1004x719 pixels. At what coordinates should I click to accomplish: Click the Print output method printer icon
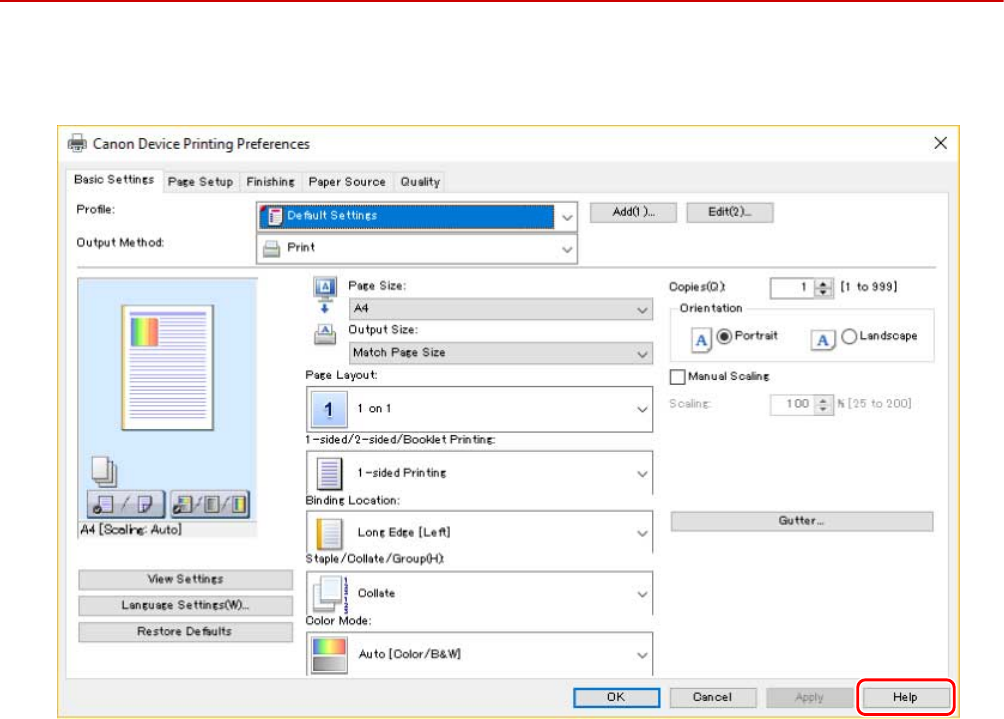(271, 248)
